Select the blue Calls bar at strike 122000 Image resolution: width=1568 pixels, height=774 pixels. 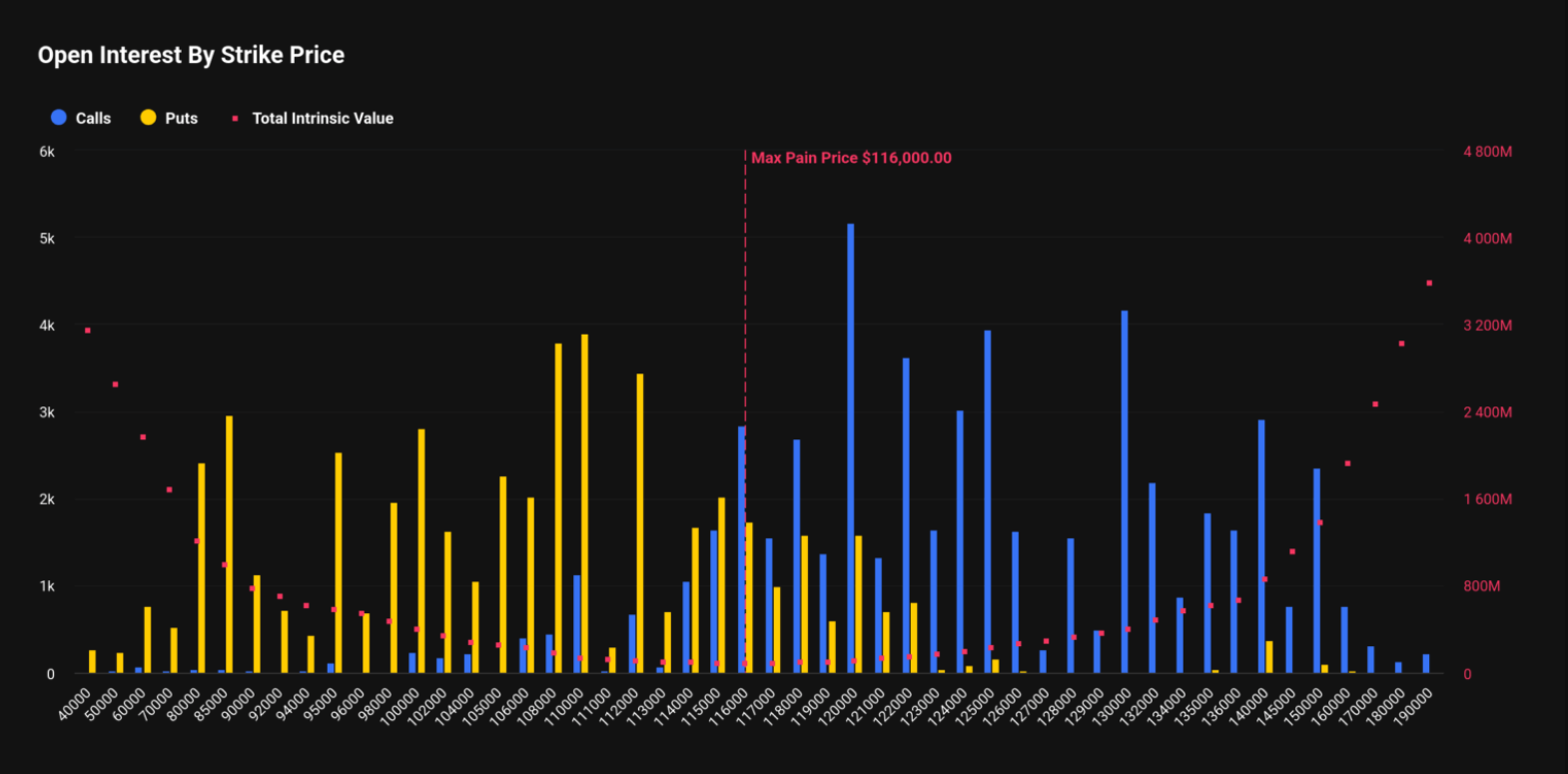point(906,515)
